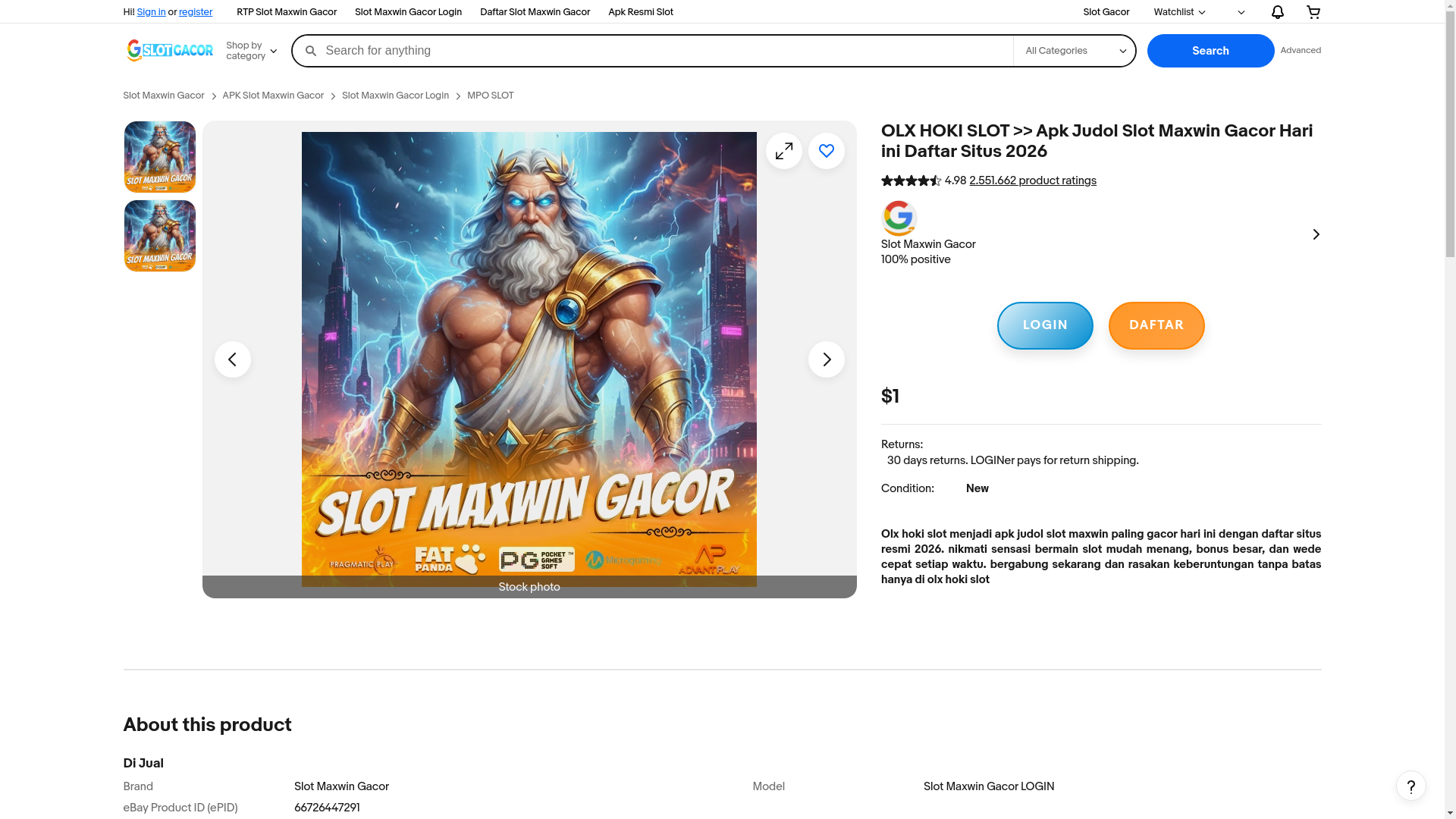Image resolution: width=1456 pixels, height=819 pixels.
Task: Show next product image
Action: (x=827, y=359)
